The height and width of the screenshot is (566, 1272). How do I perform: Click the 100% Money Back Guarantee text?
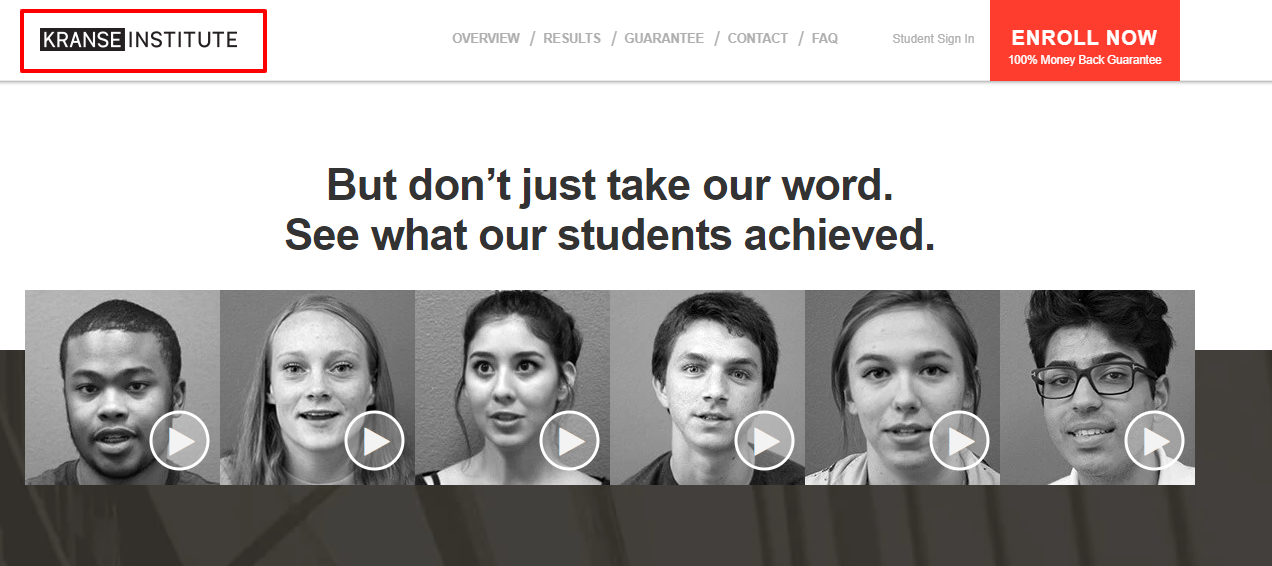1085,60
